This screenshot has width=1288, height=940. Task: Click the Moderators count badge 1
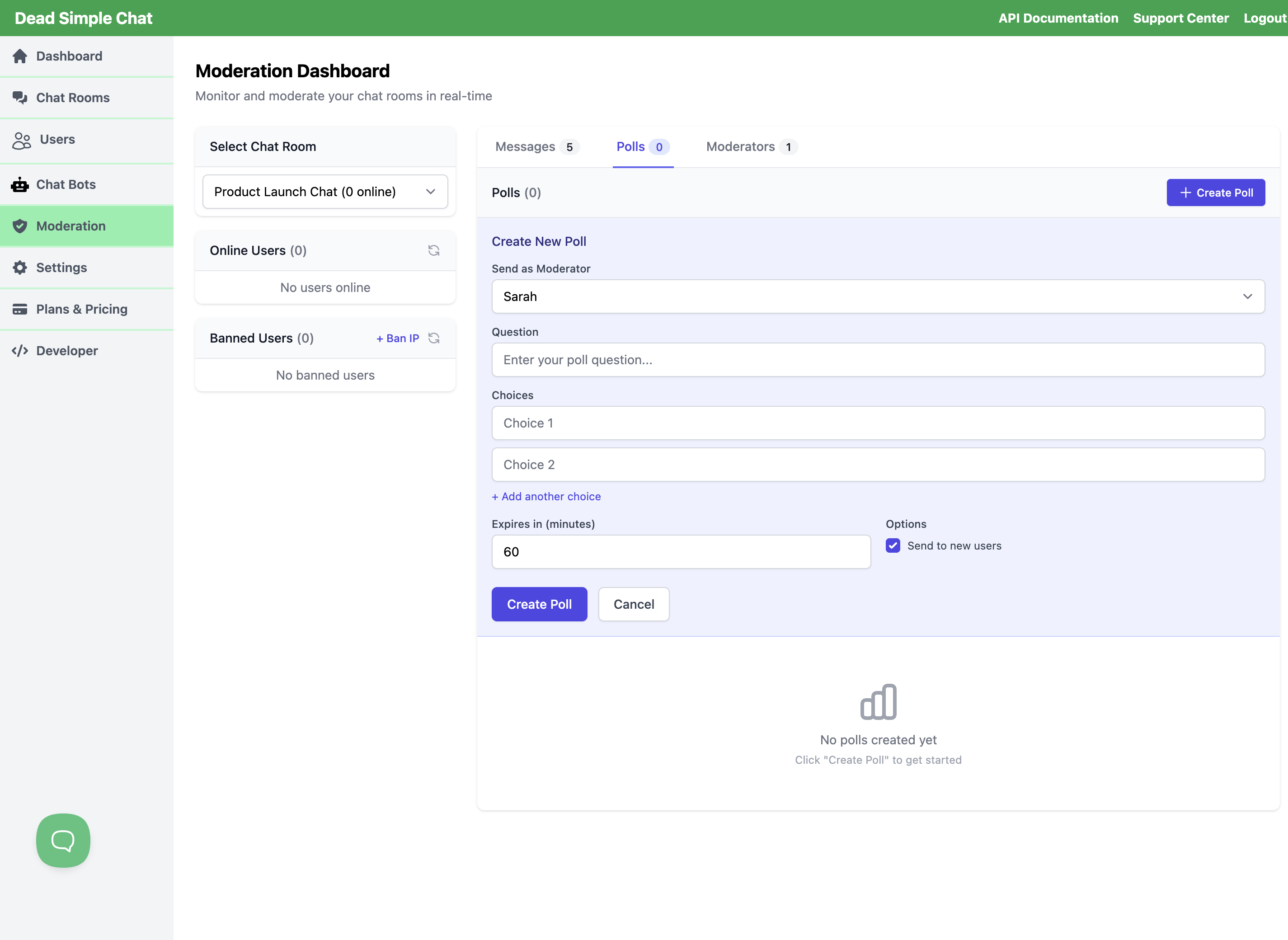coord(789,147)
